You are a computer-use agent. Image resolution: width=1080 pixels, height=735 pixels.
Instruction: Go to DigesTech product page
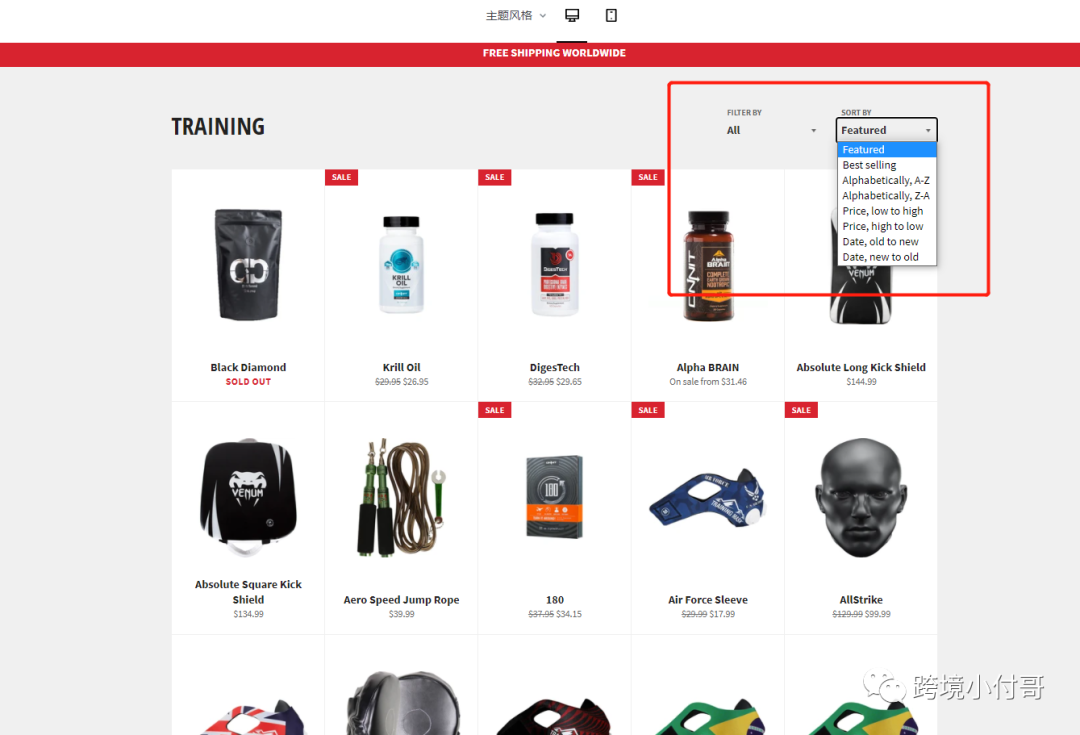pyautogui.click(x=554, y=367)
